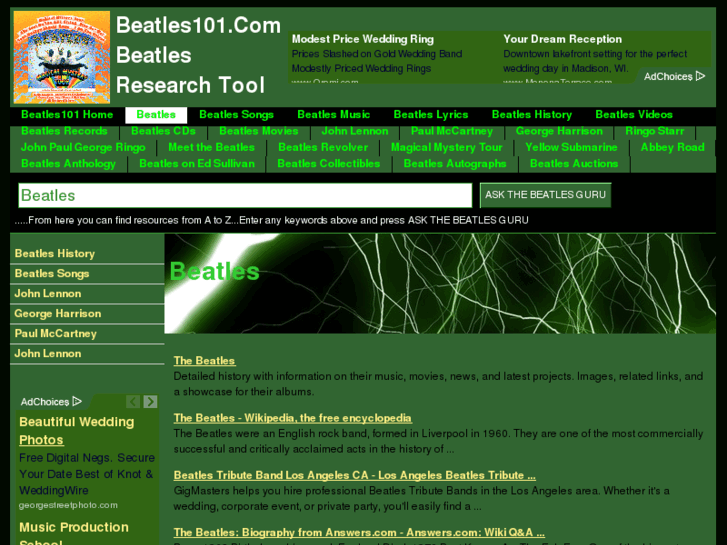Show previous sidebar ad with left arrow
Image resolution: width=727 pixels, height=545 pixels.
(133, 402)
